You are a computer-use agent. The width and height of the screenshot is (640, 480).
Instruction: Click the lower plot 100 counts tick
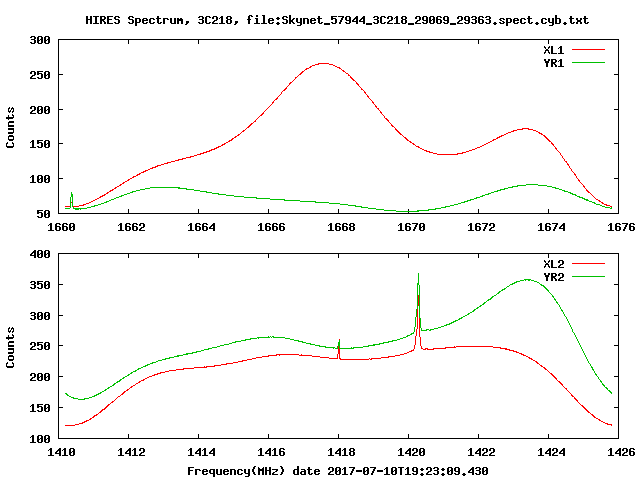(x=40, y=439)
